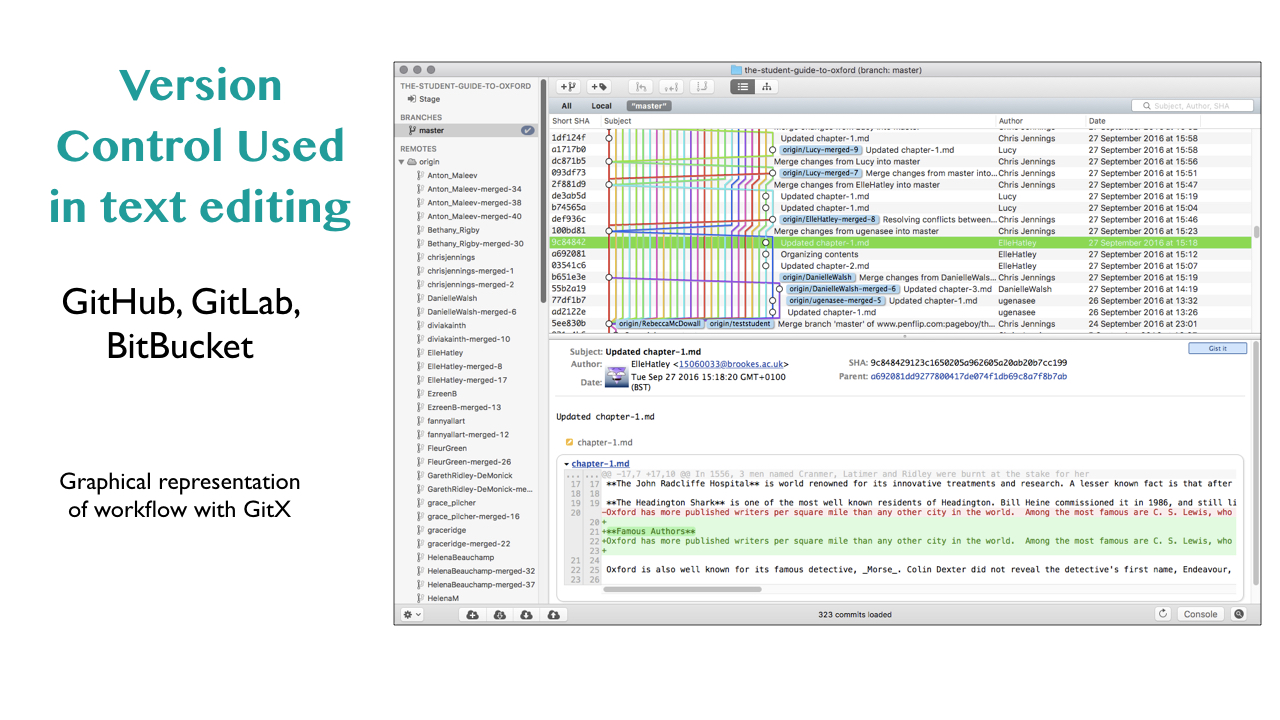
Task: Select commit 100bd81 merge from ugenasee
Action: coord(899,231)
